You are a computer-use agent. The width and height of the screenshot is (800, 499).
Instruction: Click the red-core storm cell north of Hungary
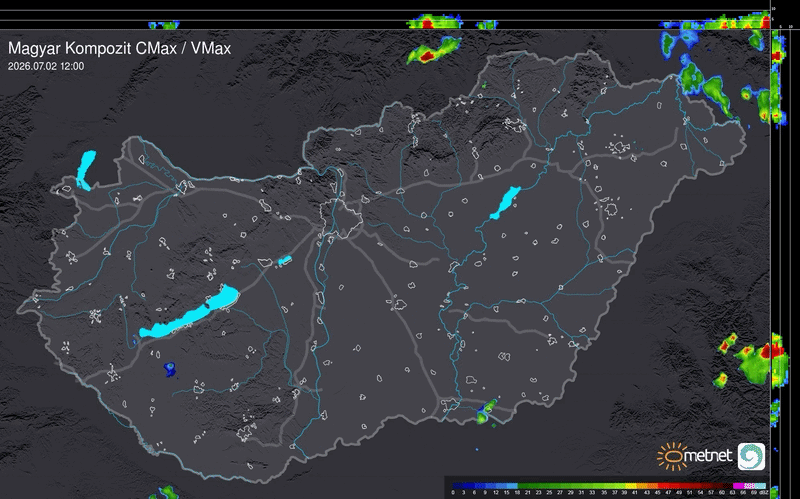(434, 50)
